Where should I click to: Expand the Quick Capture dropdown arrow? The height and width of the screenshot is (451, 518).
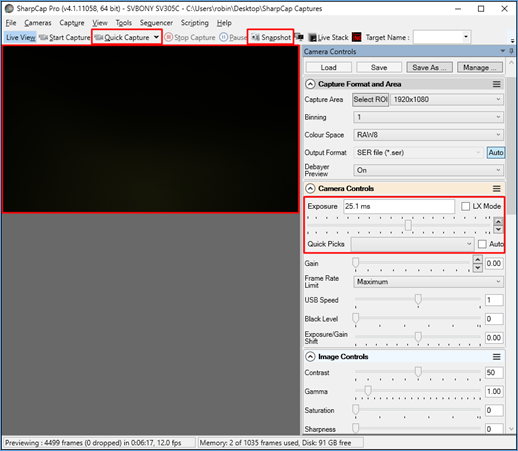(x=156, y=37)
